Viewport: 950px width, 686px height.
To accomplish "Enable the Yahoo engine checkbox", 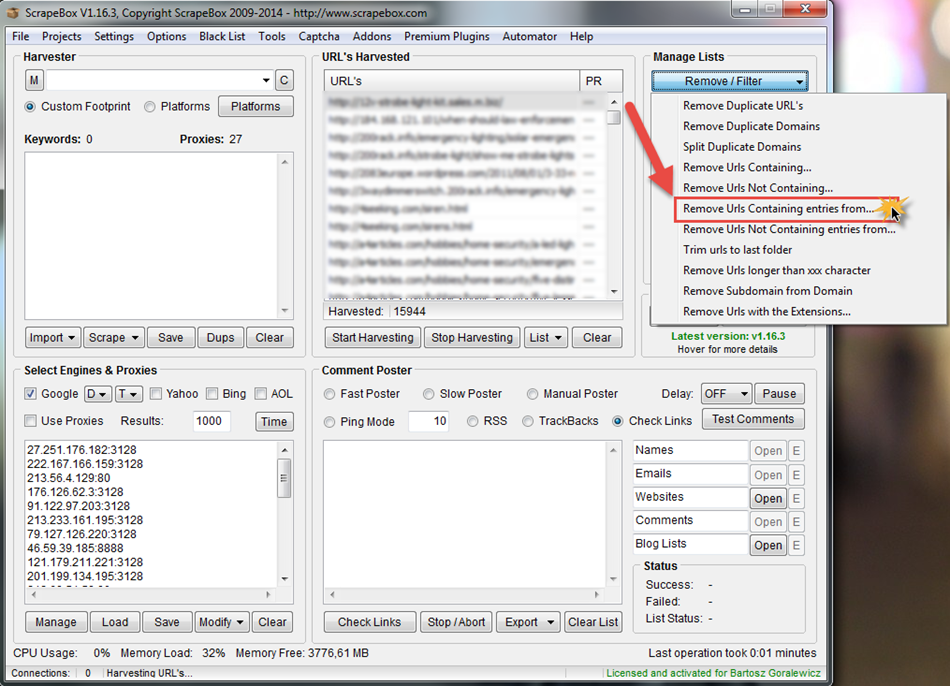I will 156,394.
